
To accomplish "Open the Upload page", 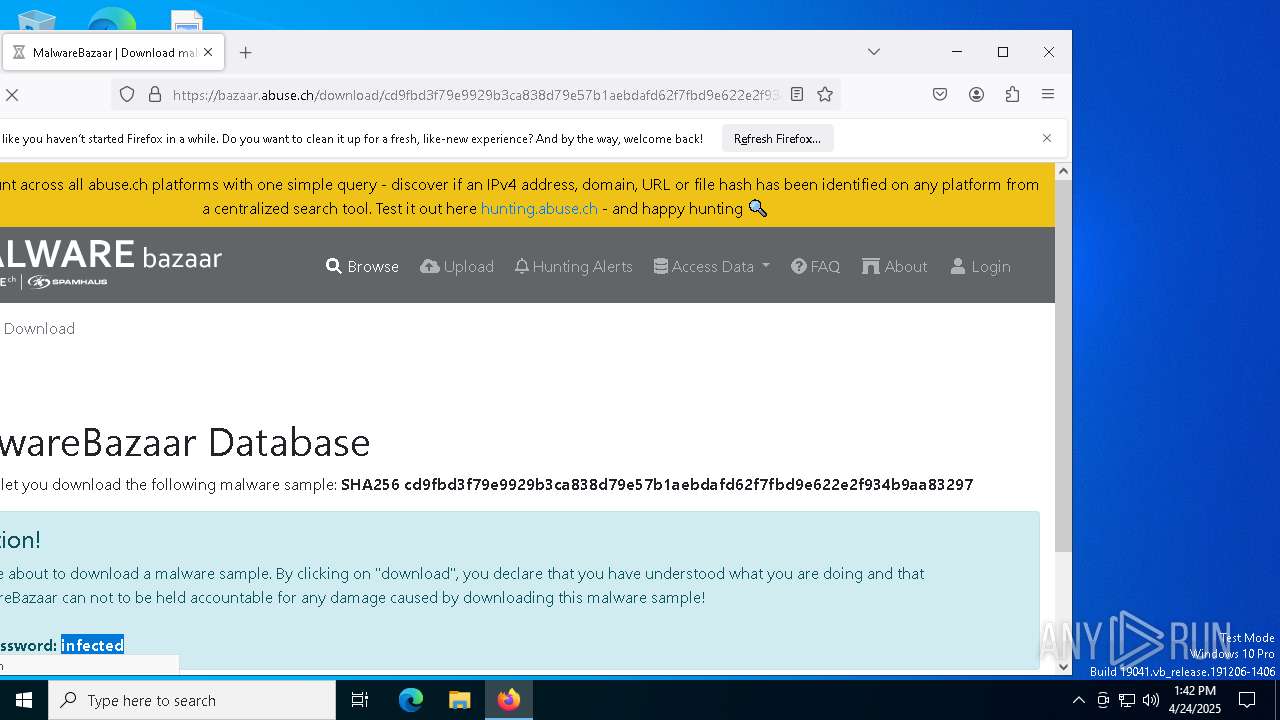I will pyautogui.click(x=457, y=266).
